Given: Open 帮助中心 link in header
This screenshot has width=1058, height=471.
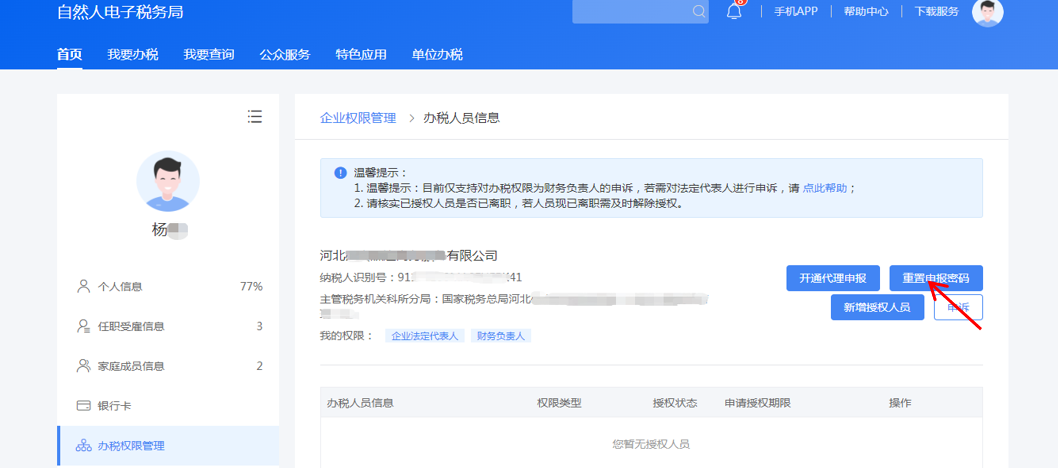Looking at the screenshot, I should (866, 11).
